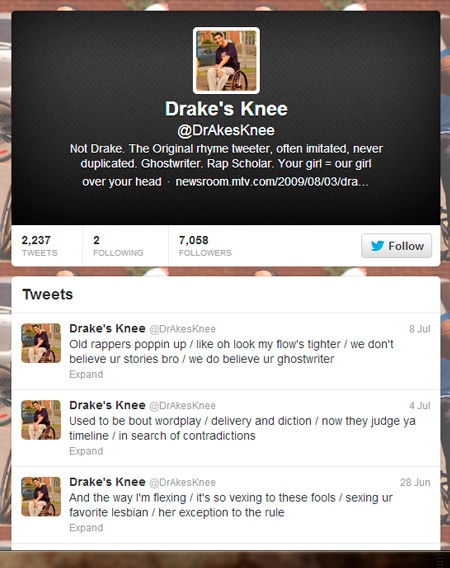
Task: Open the 4 Jul tweet timestamp
Action: (x=420, y=406)
